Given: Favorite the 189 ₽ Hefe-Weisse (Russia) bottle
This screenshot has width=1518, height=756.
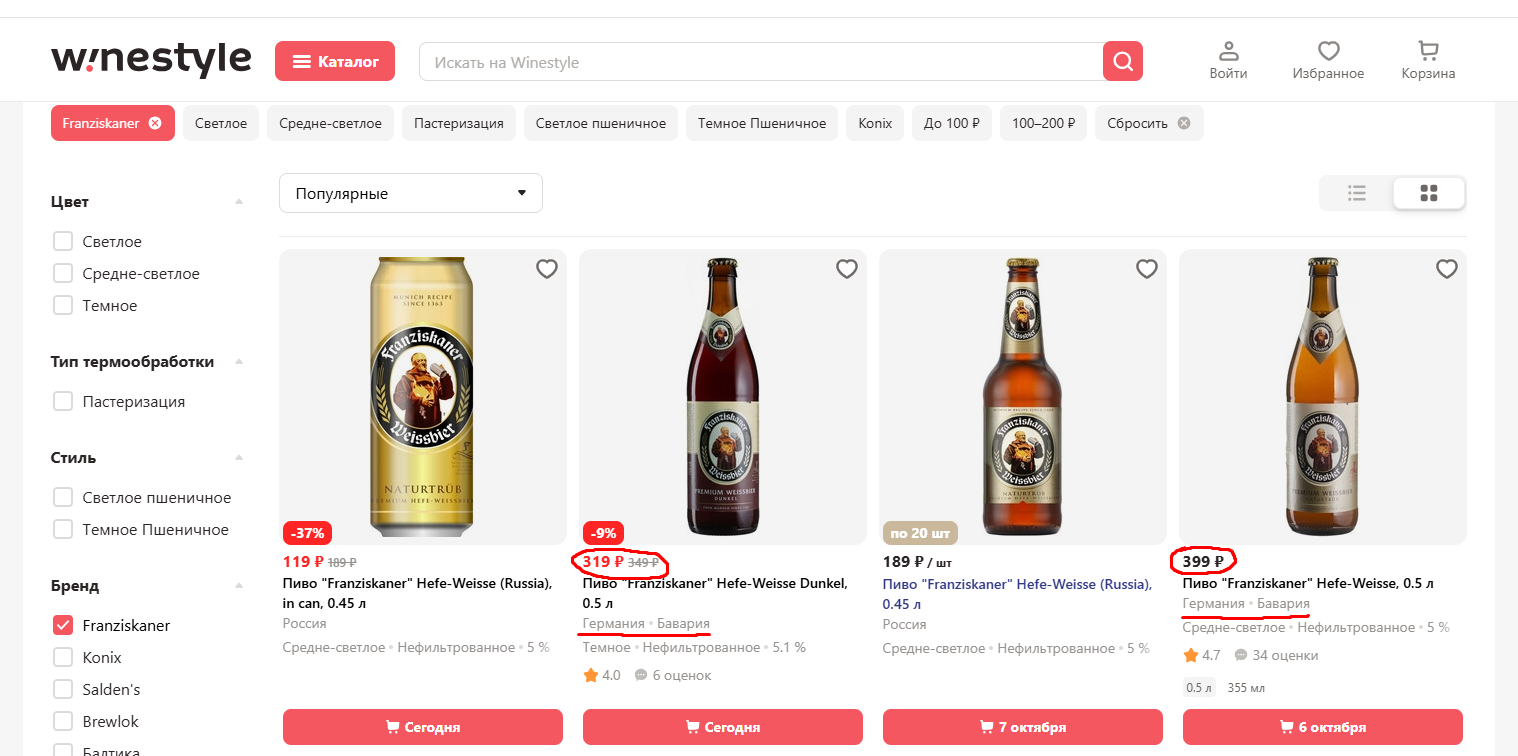Looking at the screenshot, I should 1146,269.
